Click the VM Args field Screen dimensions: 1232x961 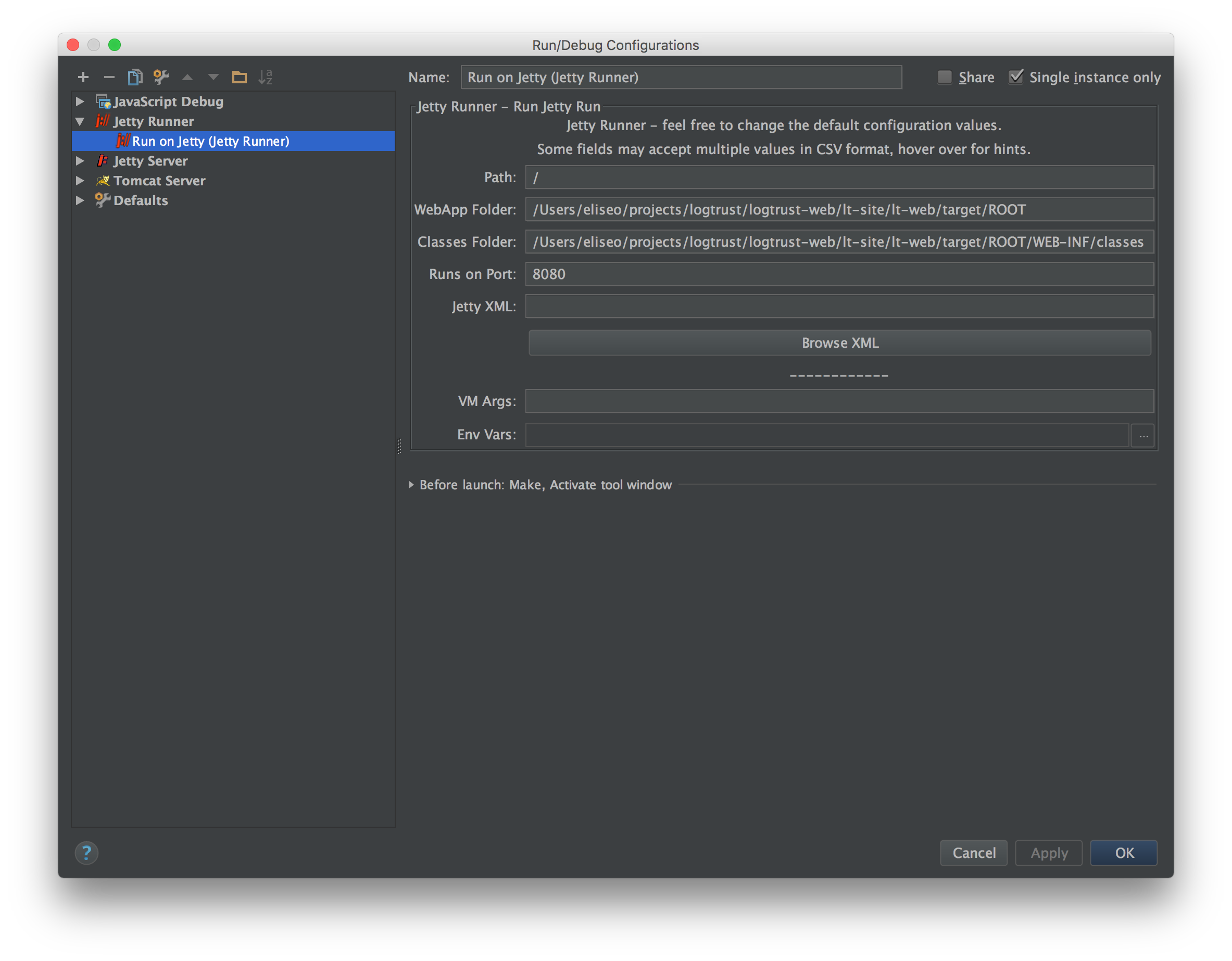839,401
